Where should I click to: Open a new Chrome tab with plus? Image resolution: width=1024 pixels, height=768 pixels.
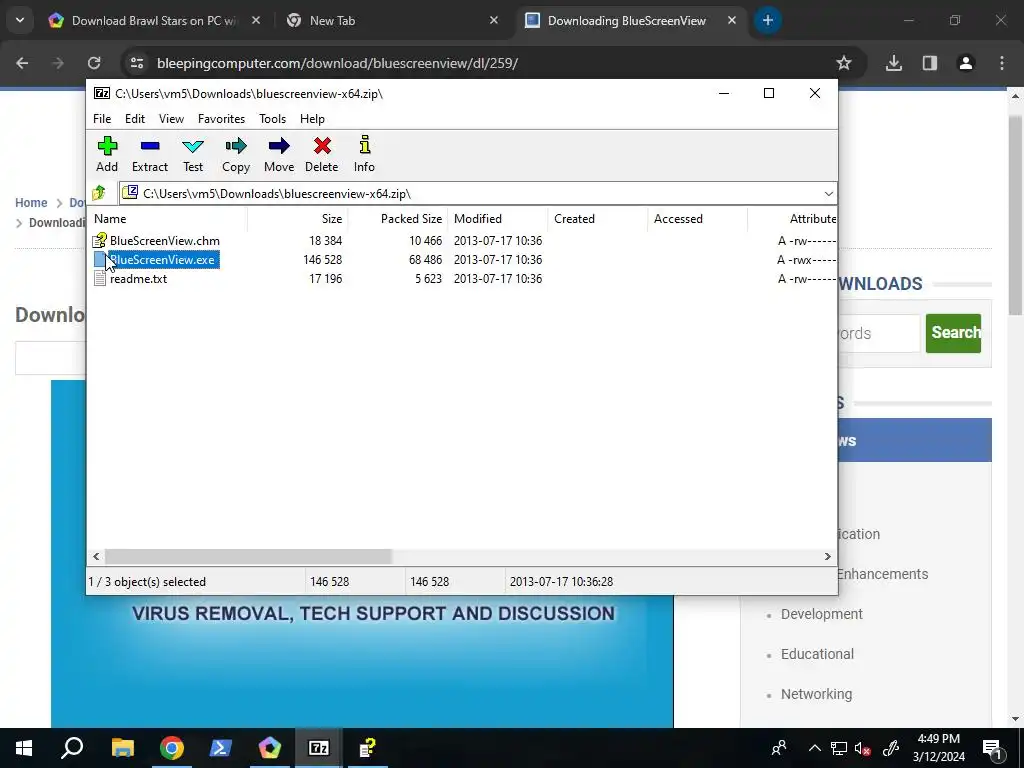768,20
